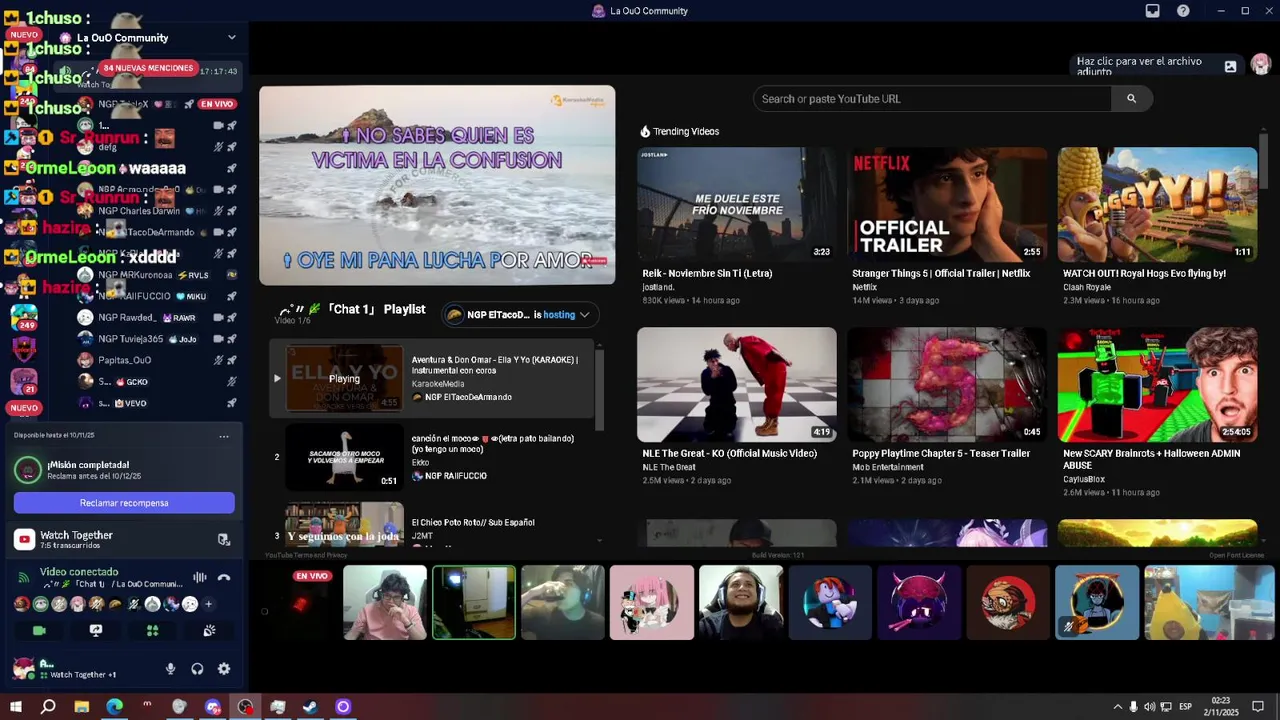Open the Discord inbox icon in title bar
The height and width of the screenshot is (720, 1280).
1152,11
